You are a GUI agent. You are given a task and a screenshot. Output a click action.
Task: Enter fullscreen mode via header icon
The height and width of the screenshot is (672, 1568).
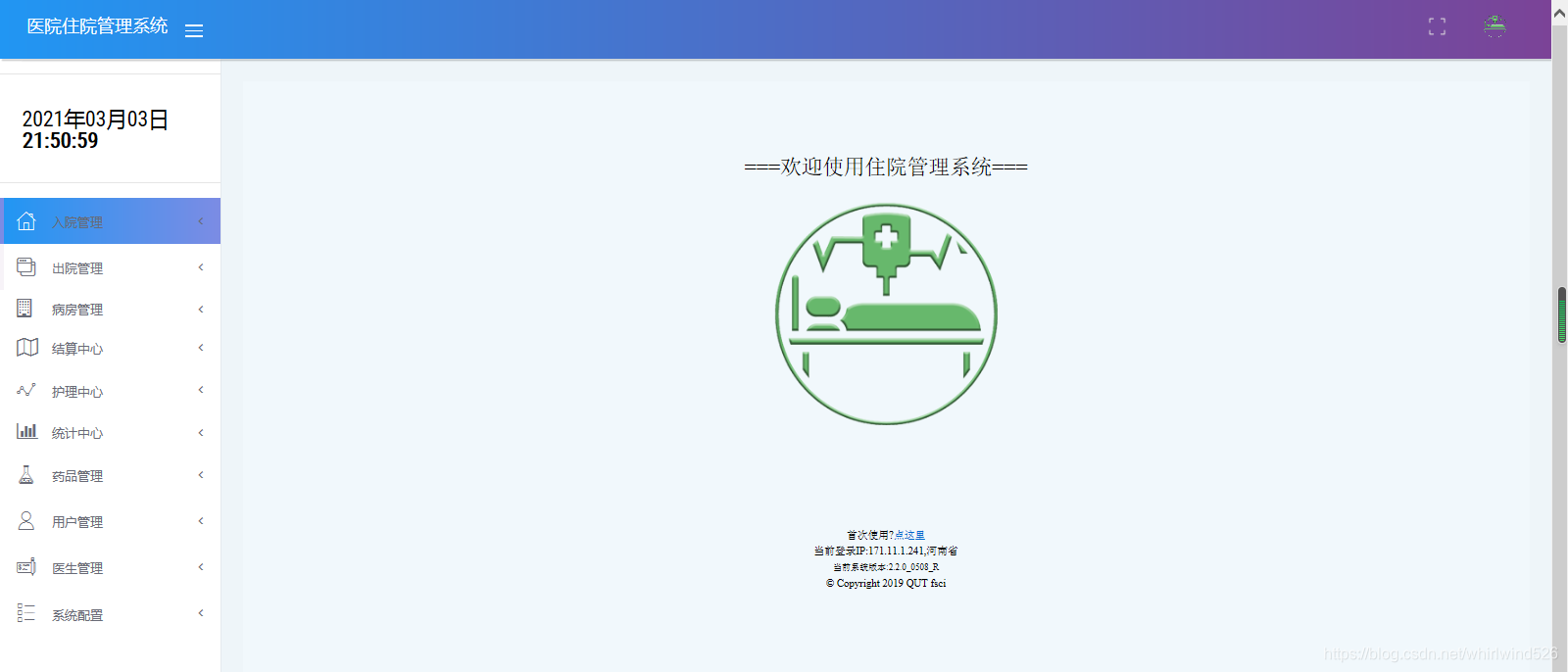(x=1437, y=26)
